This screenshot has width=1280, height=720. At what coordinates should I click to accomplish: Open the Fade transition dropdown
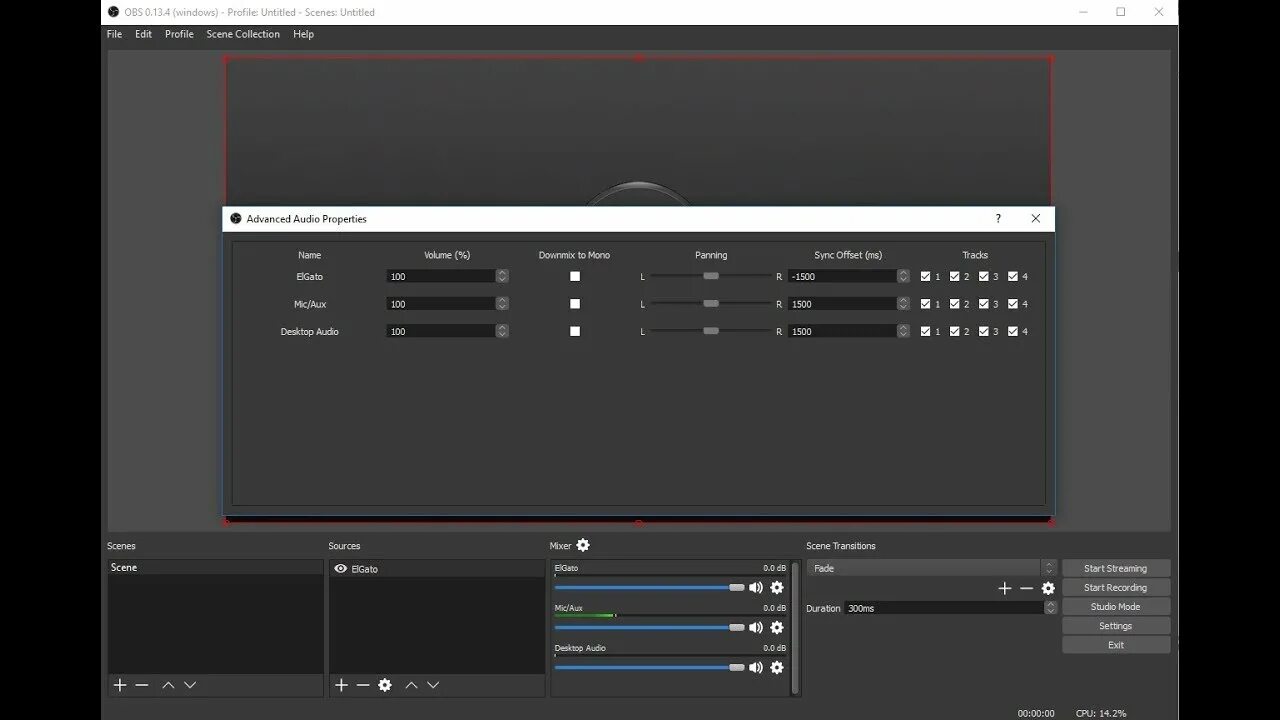[933, 568]
